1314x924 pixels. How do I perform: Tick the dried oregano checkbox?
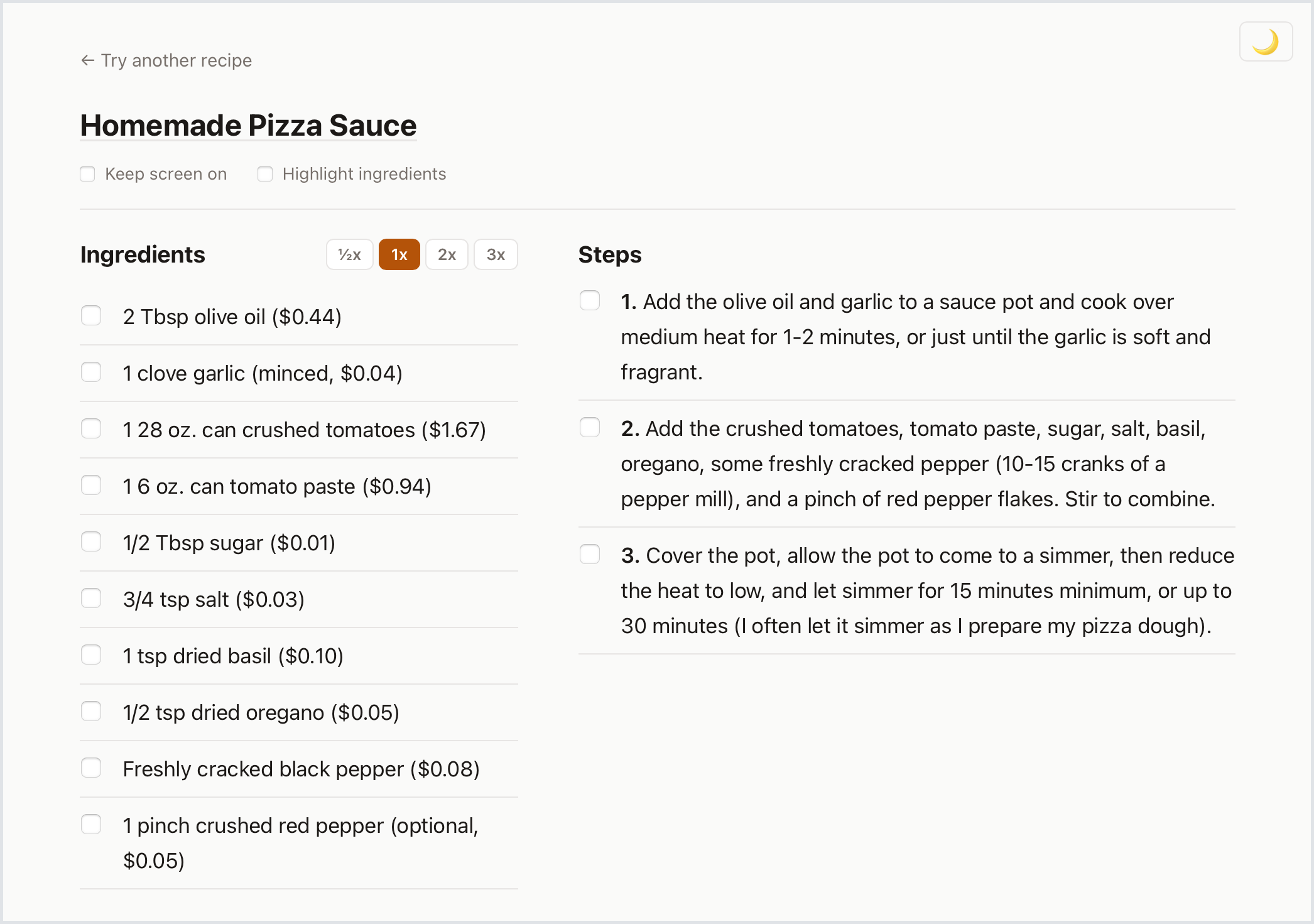(92, 711)
